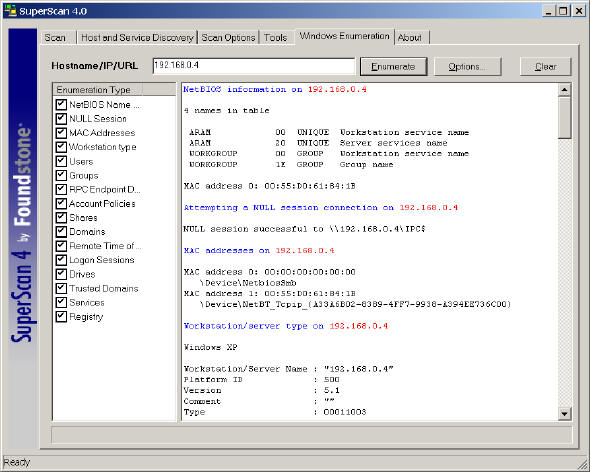Close the SuperScan 4.0 window
This screenshot has height=472, width=590.
pos(579,11)
